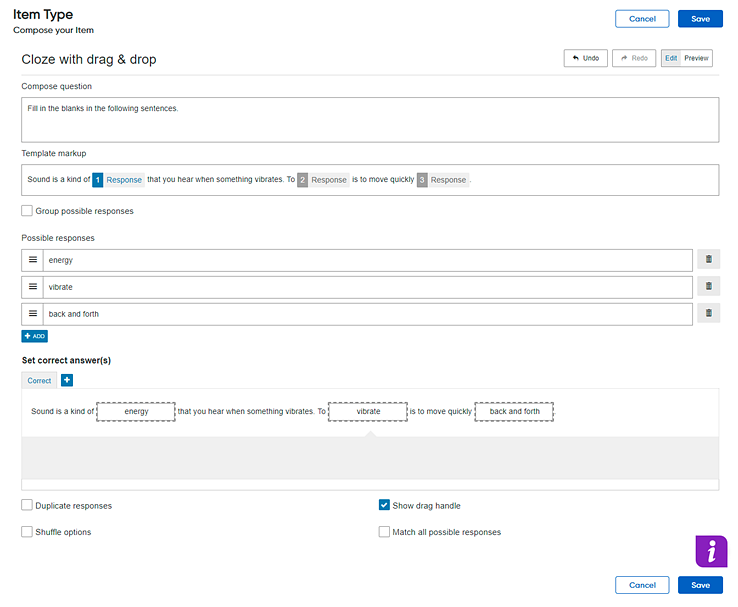Switch to Preview mode
The width and height of the screenshot is (738, 607).
(x=696, y=58)
